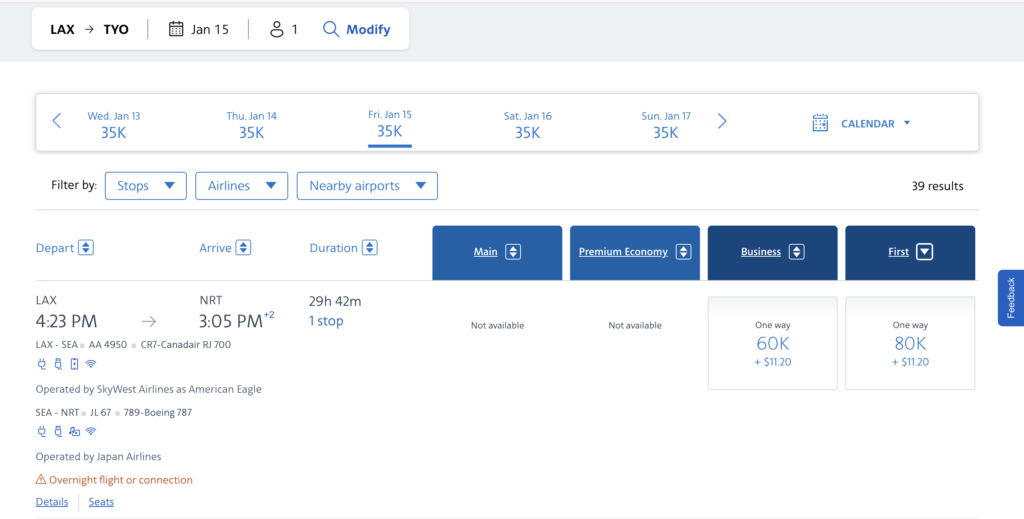Click USB power icon for AA 4950 flight
The width and height of the screenshot is (1024, 519).
pos(58,364)
